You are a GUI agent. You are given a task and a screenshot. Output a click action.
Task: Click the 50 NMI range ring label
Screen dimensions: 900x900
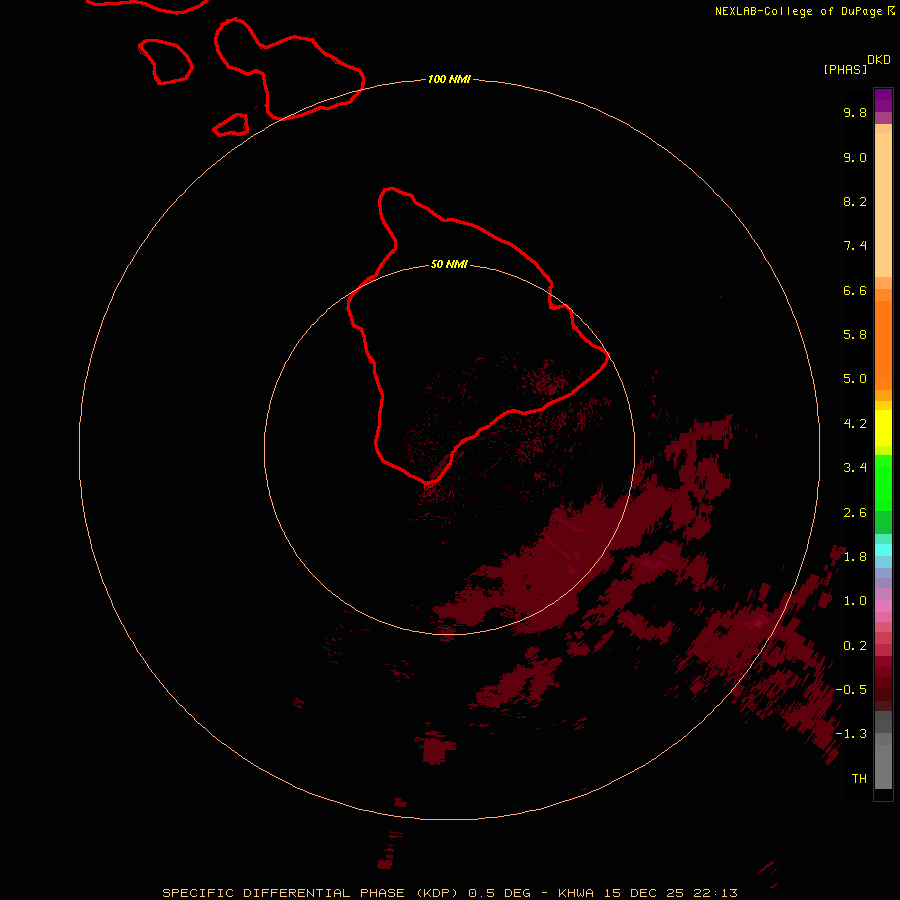(449, 264)
